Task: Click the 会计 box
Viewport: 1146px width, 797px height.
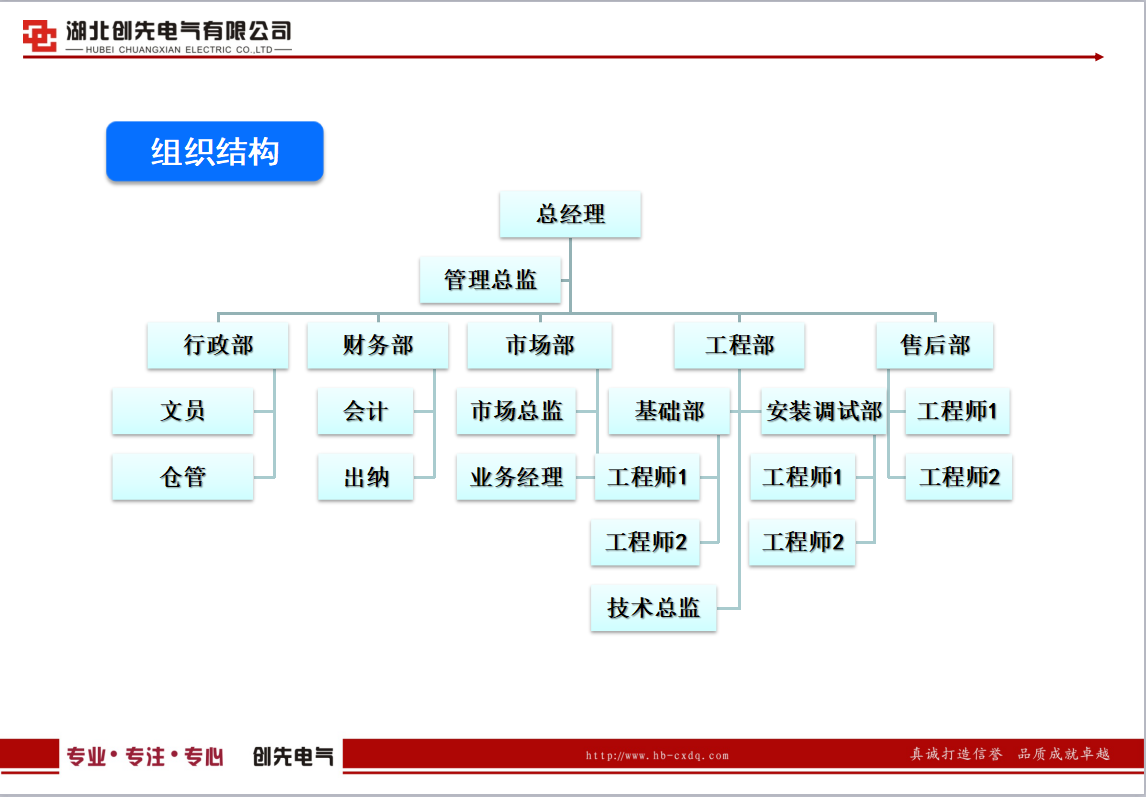Action: tap(365, 411)
